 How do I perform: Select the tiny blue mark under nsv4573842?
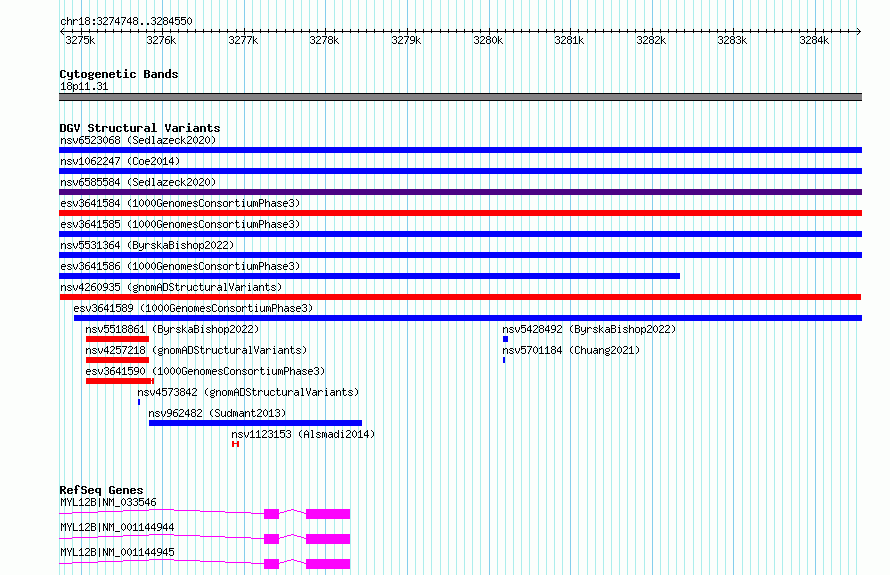click(x=139, y=402)
